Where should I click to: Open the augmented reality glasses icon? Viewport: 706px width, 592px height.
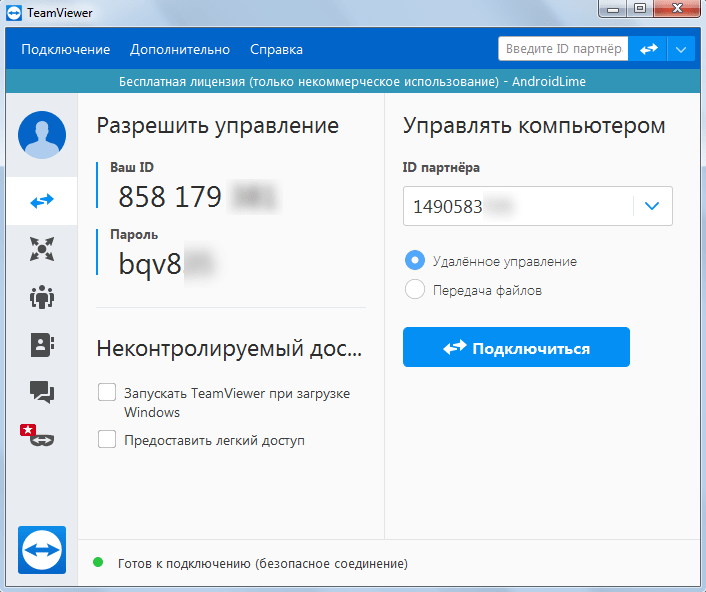pyautogui.click(x=37, y=436)
